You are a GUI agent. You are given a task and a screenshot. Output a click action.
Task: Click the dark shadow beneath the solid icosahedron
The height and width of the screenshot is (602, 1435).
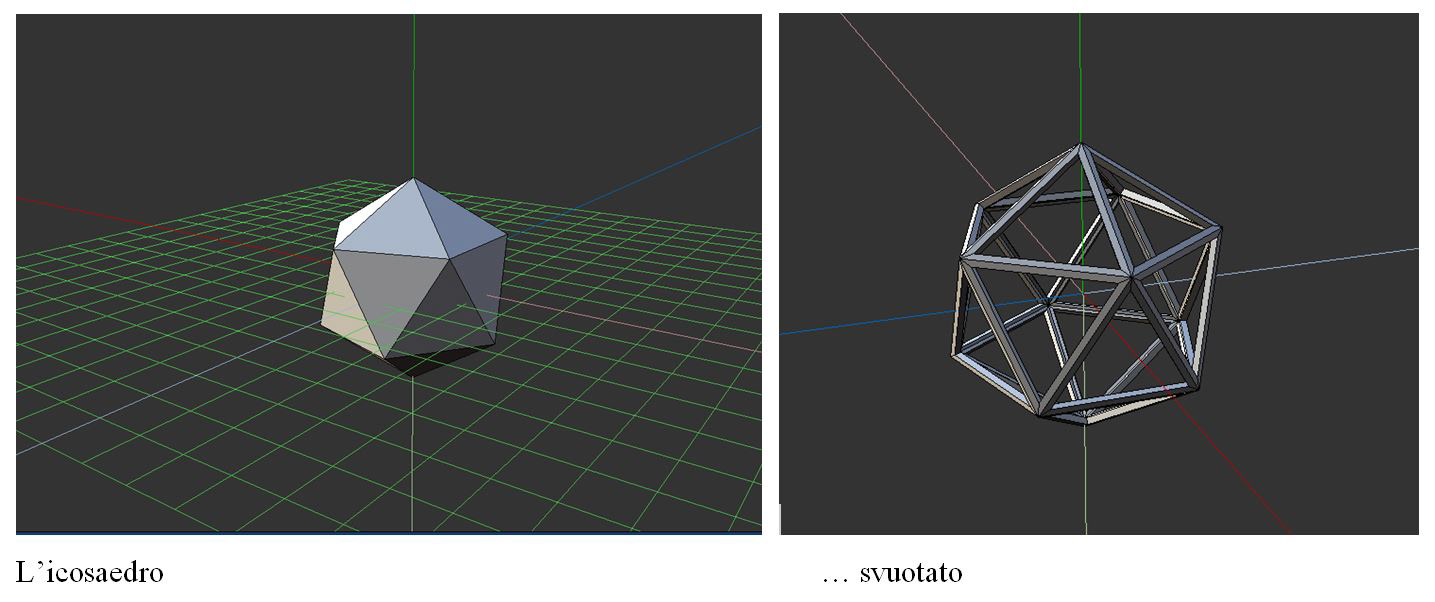(420, 364)
